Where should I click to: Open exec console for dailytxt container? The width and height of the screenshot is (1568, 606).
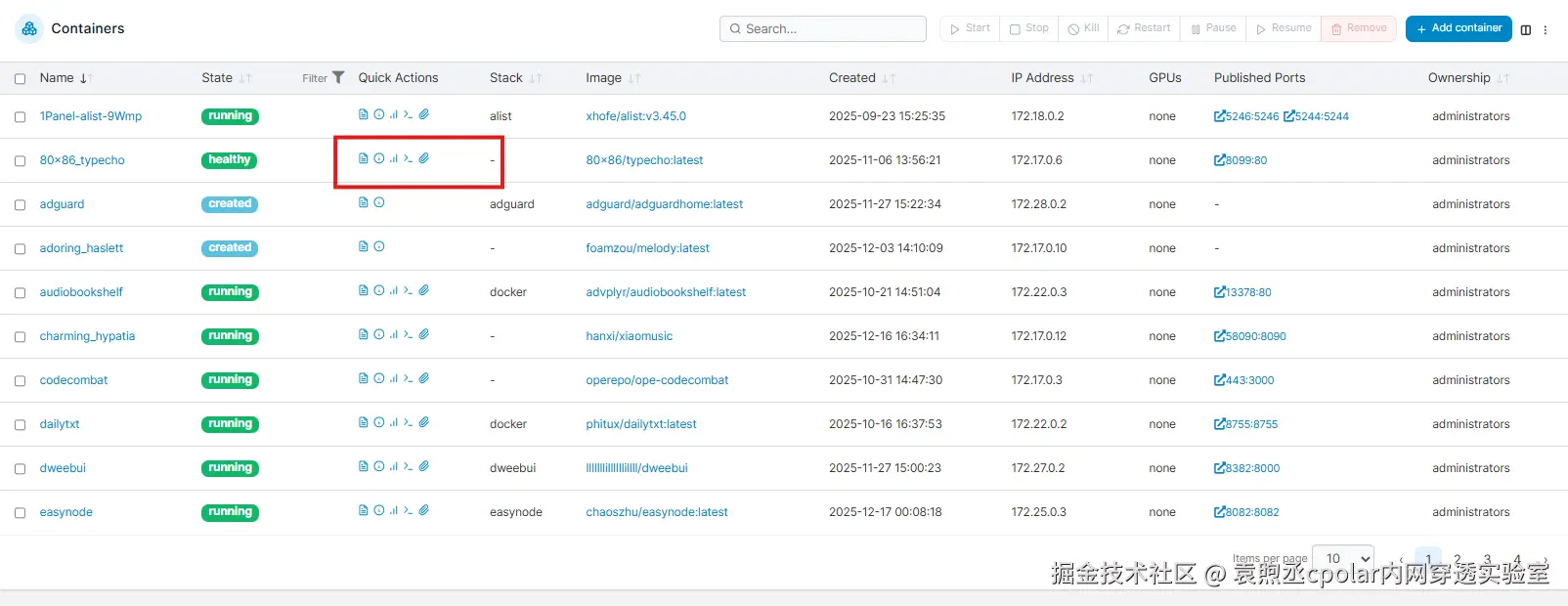pos(409,422)
